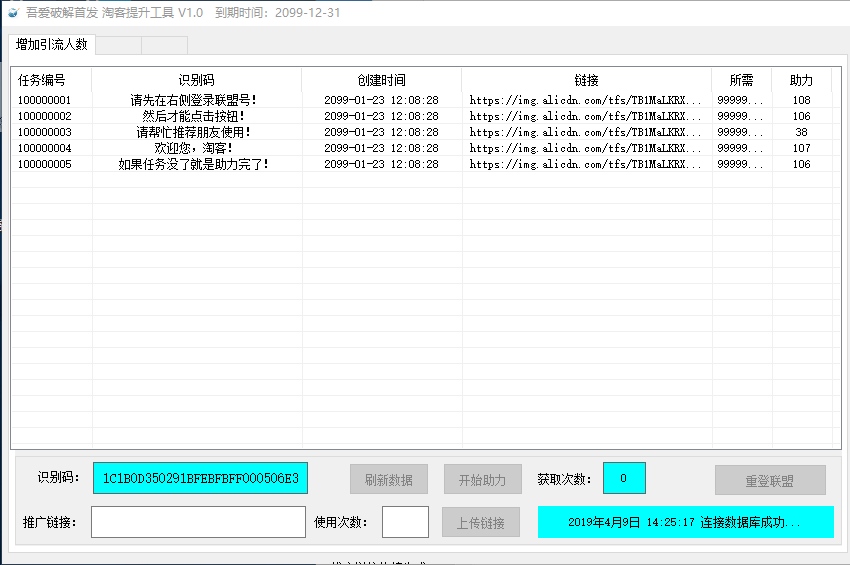The image size is (850, 565).
Task: Open the blank third tab
Action: point(165,45)
